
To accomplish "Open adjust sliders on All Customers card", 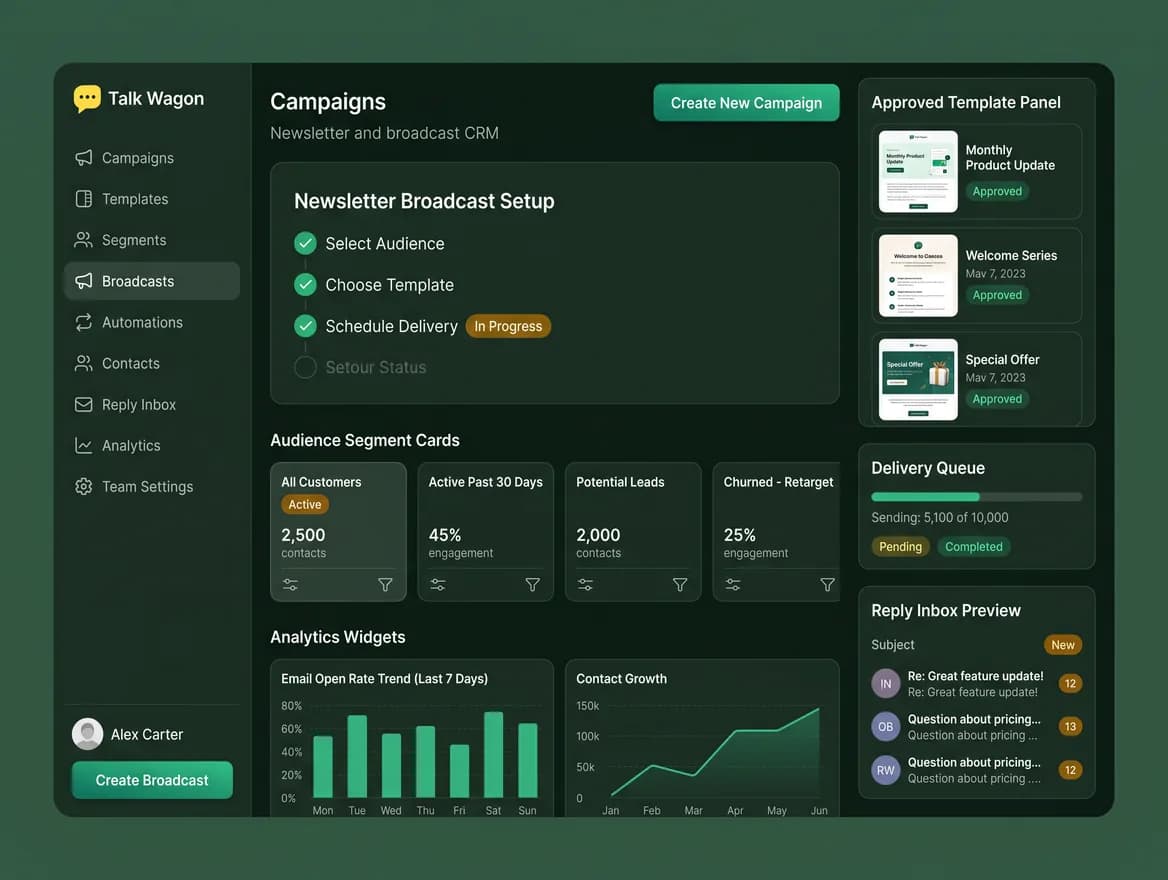I will pos(291,585).
